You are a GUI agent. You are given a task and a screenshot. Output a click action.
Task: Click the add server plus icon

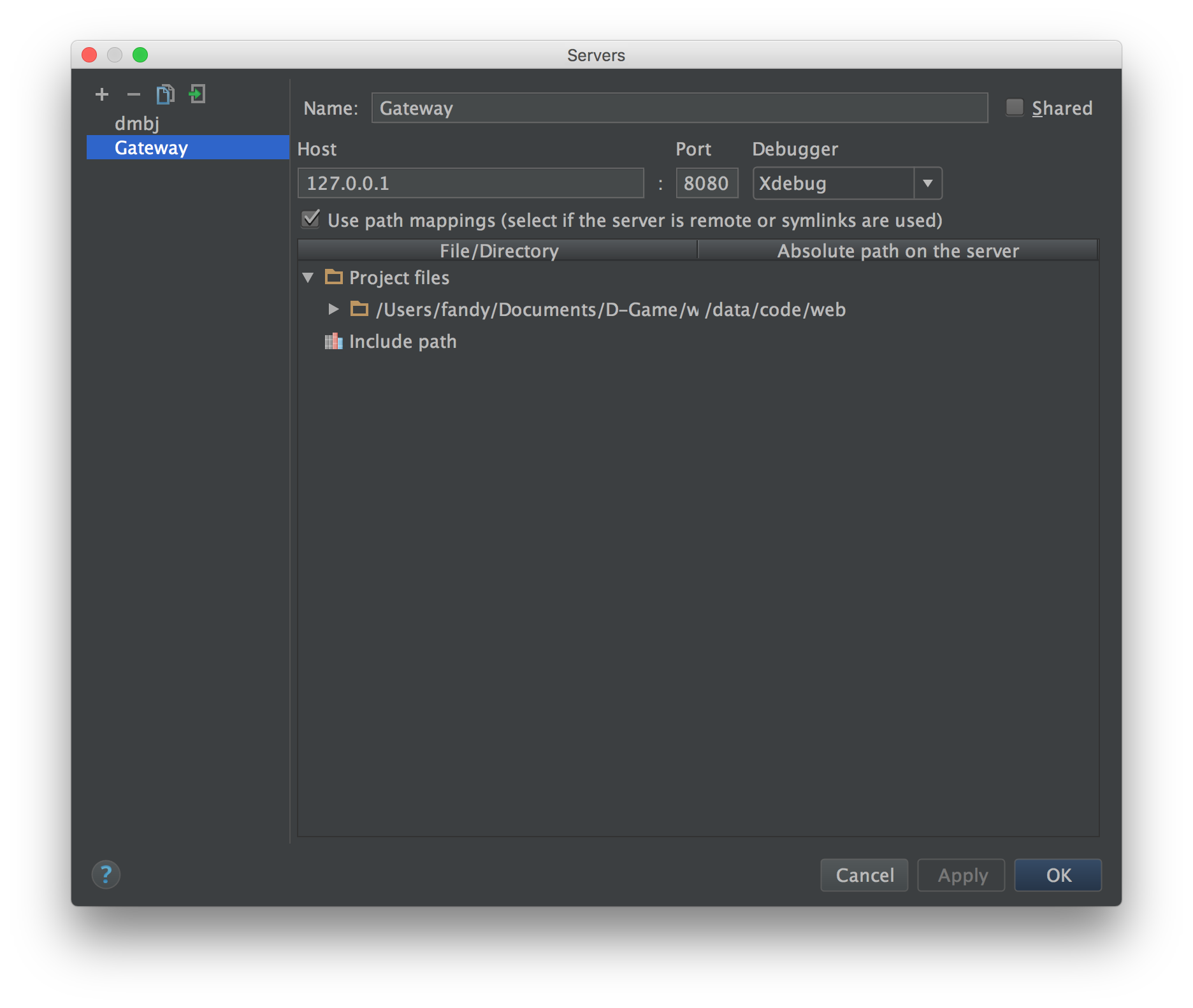pos(102,95)
